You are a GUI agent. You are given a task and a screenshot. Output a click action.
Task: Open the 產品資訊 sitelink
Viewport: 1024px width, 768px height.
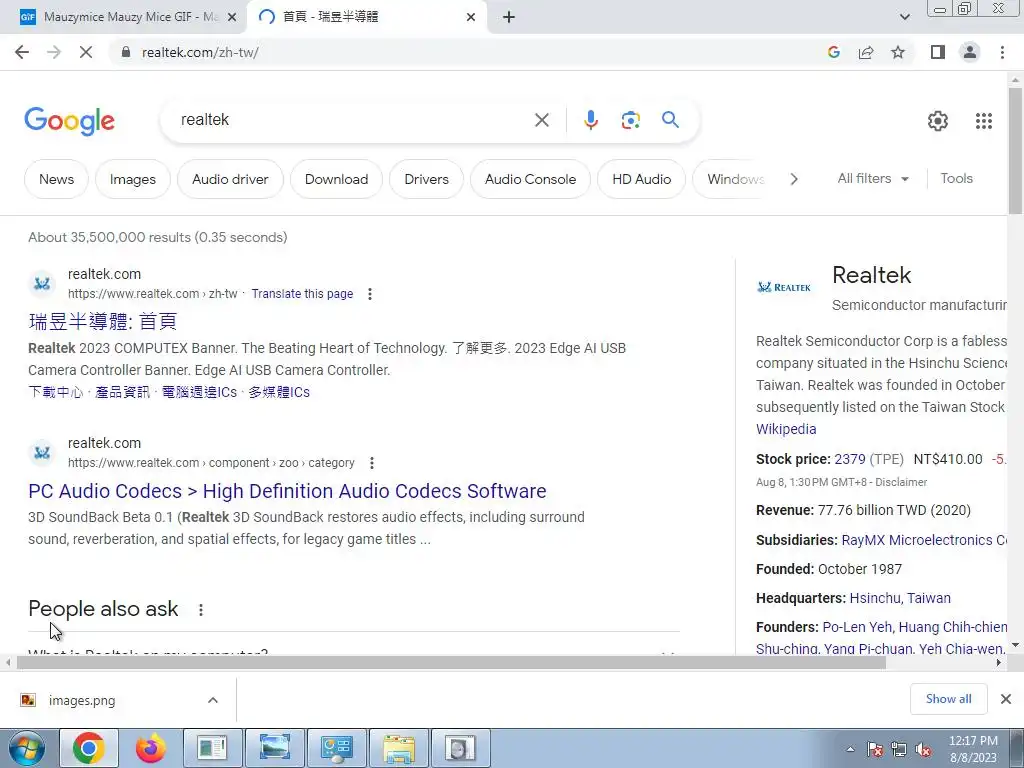point(122,392)
